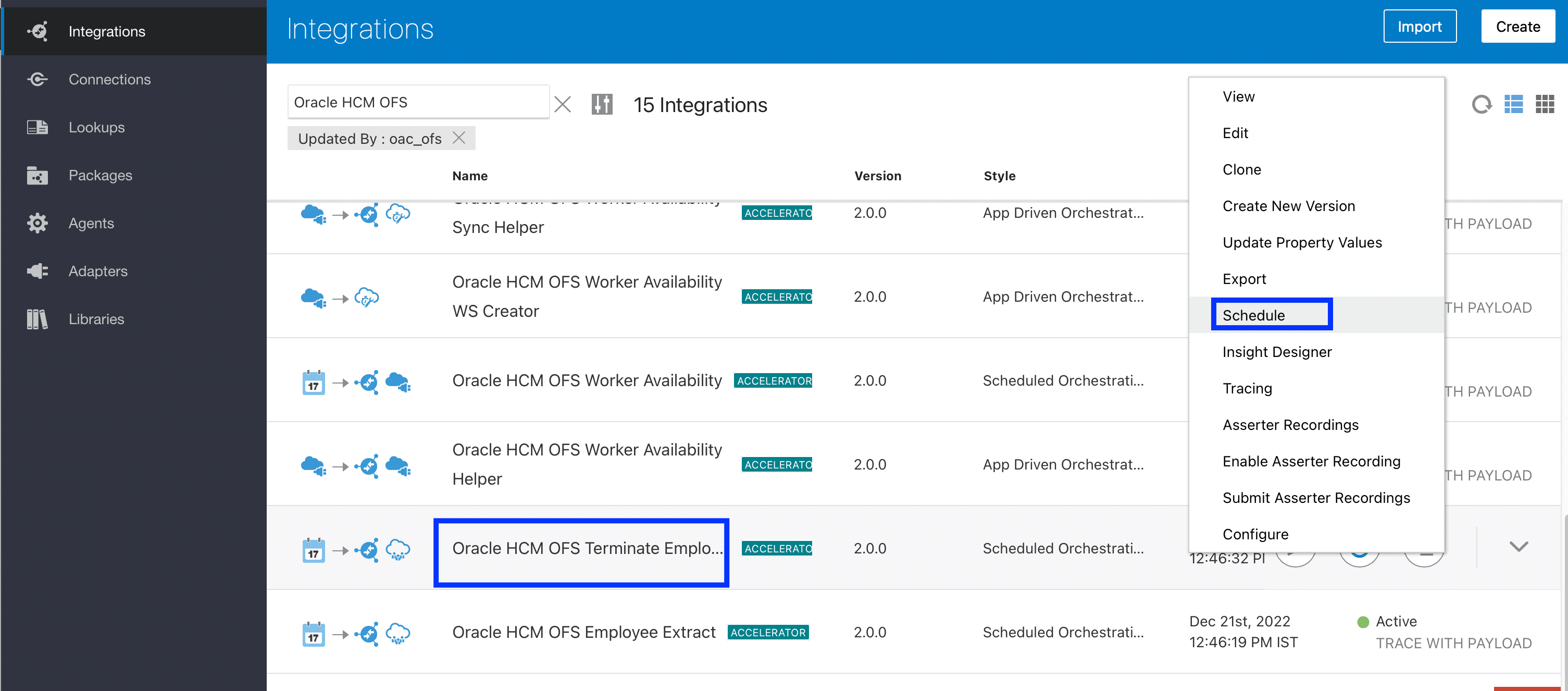1568x691 pixels.
Task: Choose Schedule from the context menu
Action: tap(1253, 315)
